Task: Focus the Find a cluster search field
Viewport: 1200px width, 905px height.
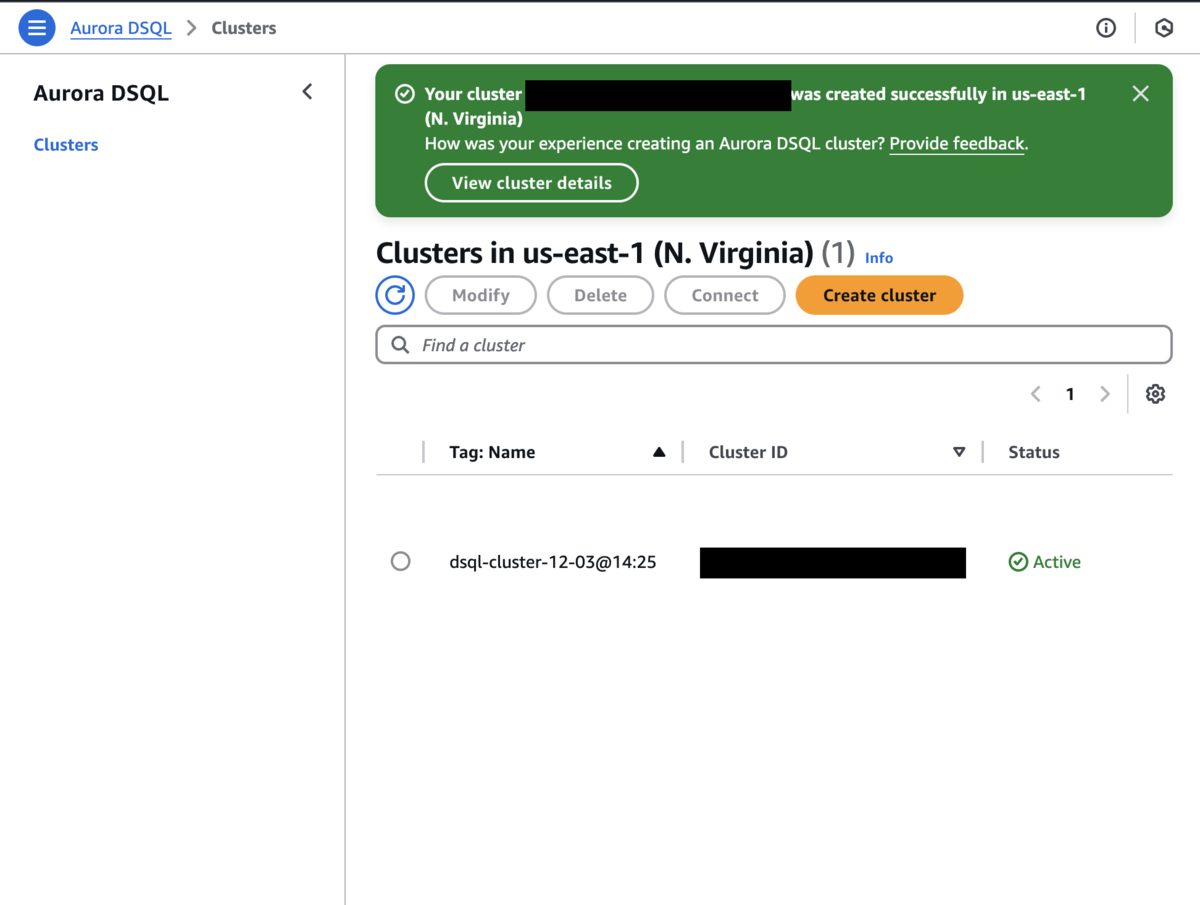Action: (774, 345)
